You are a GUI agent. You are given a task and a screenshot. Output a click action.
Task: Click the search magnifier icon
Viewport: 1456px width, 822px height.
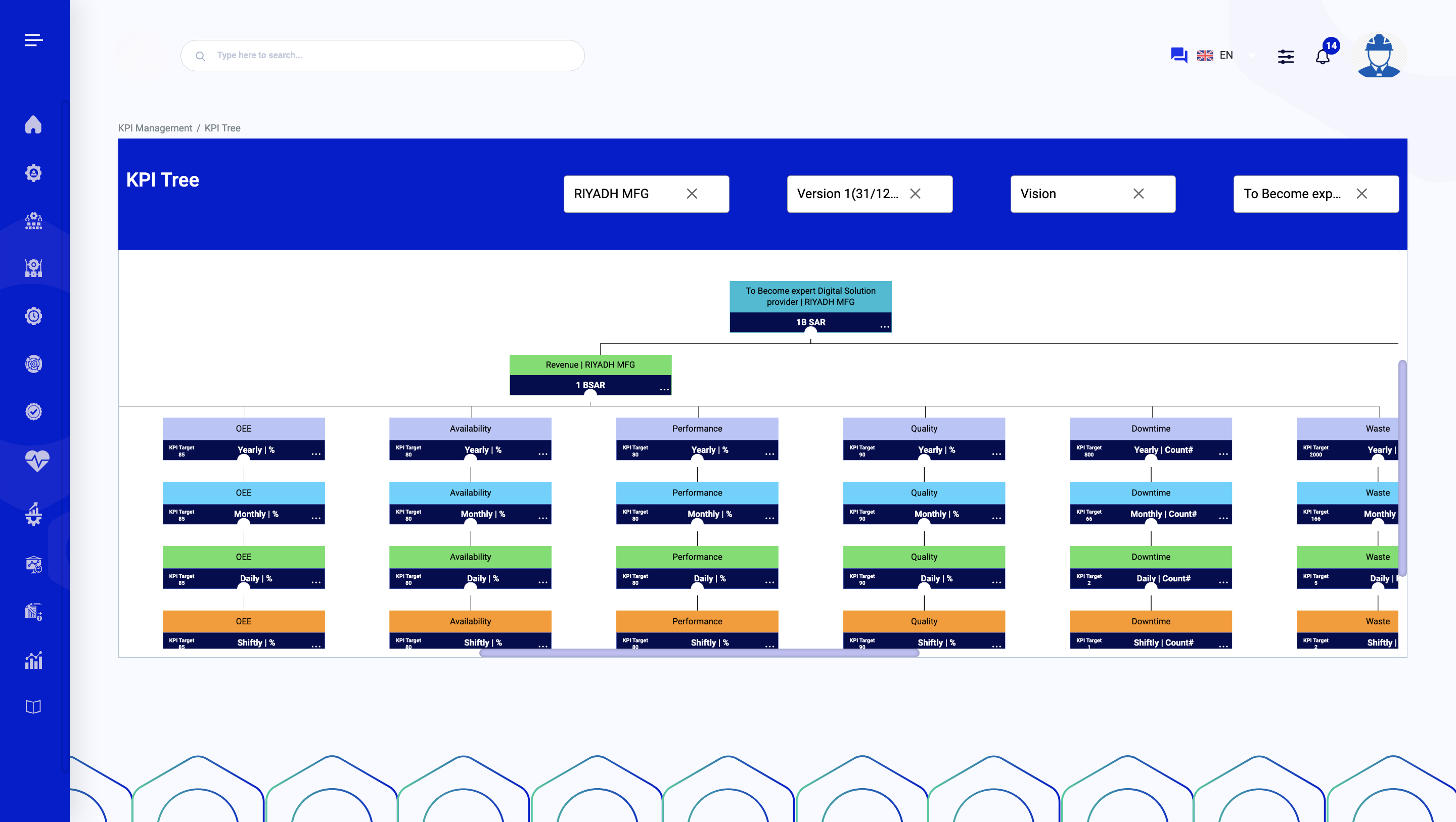click(200, 56)
